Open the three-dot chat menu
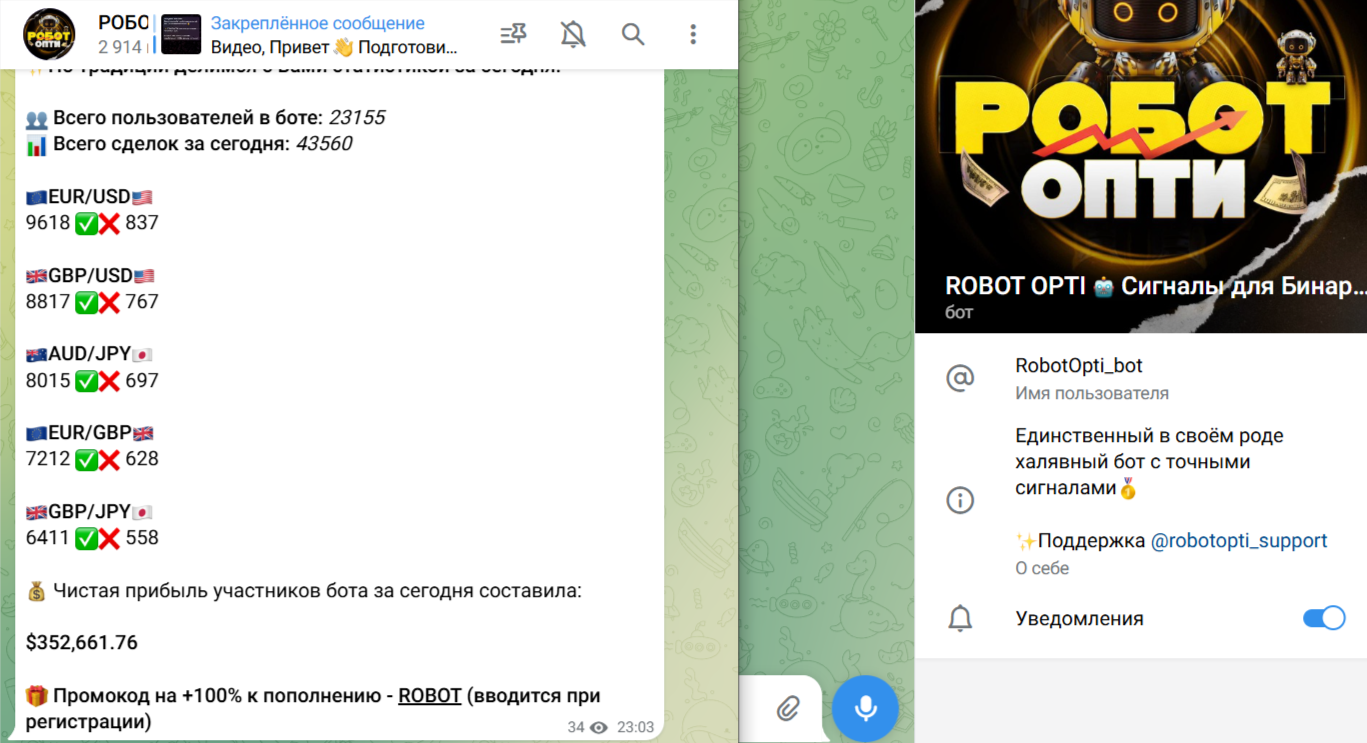 click(x=693, y=35)
